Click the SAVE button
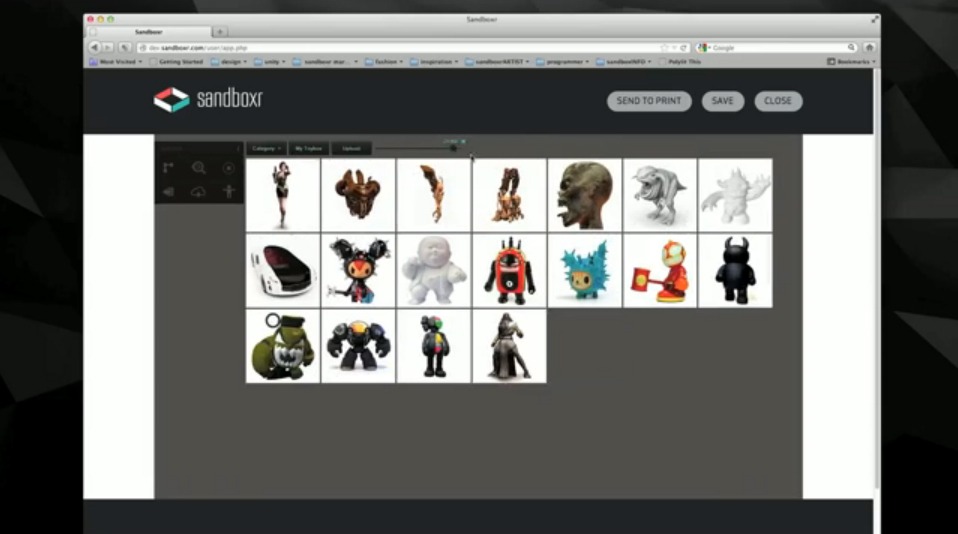The width and height of the screenshot is (958, 534). coord(723,101)
